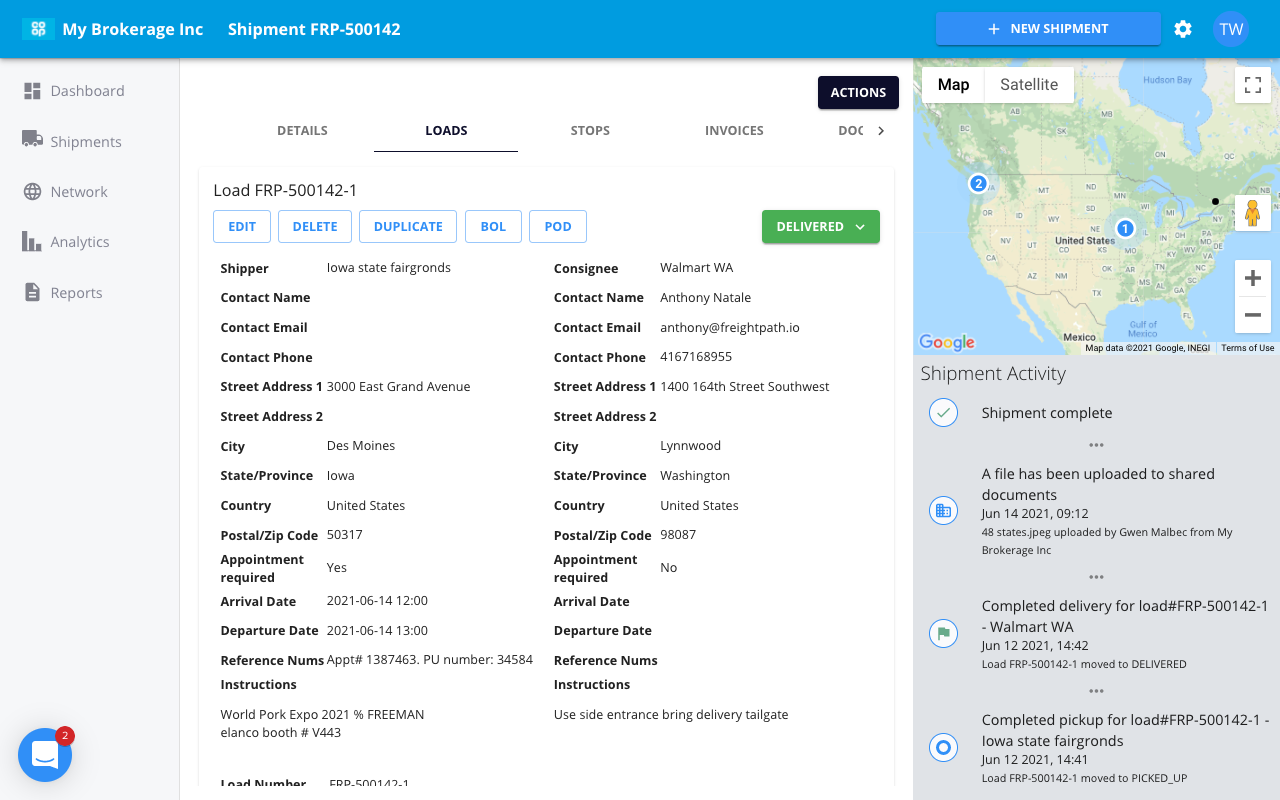Expand the DELIVERED status dropdown

click(820, 227)
